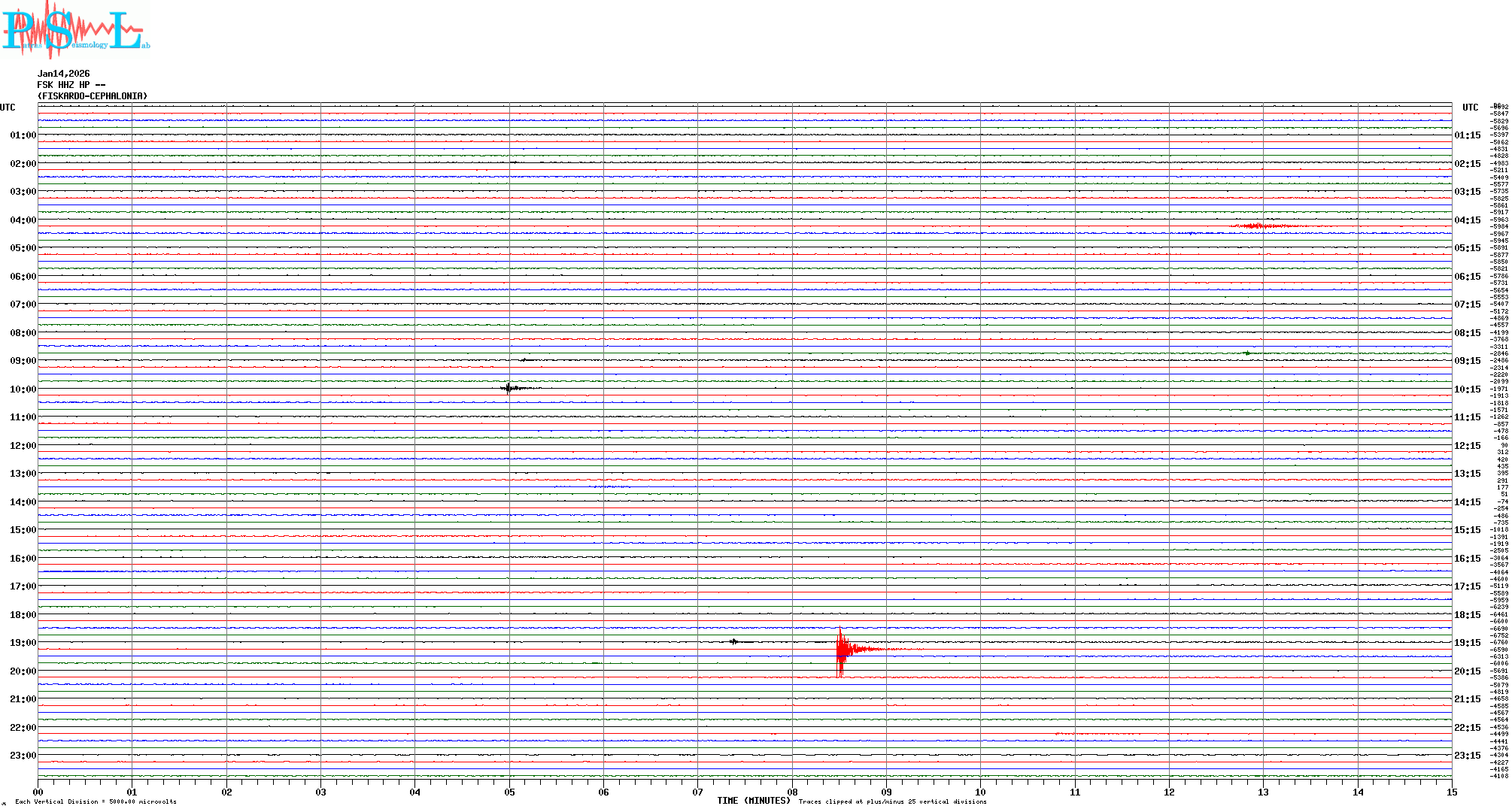Click minute 08 on bottom time axis
Viewport: 1512px width, 812px height.
[x=792, y=792]
